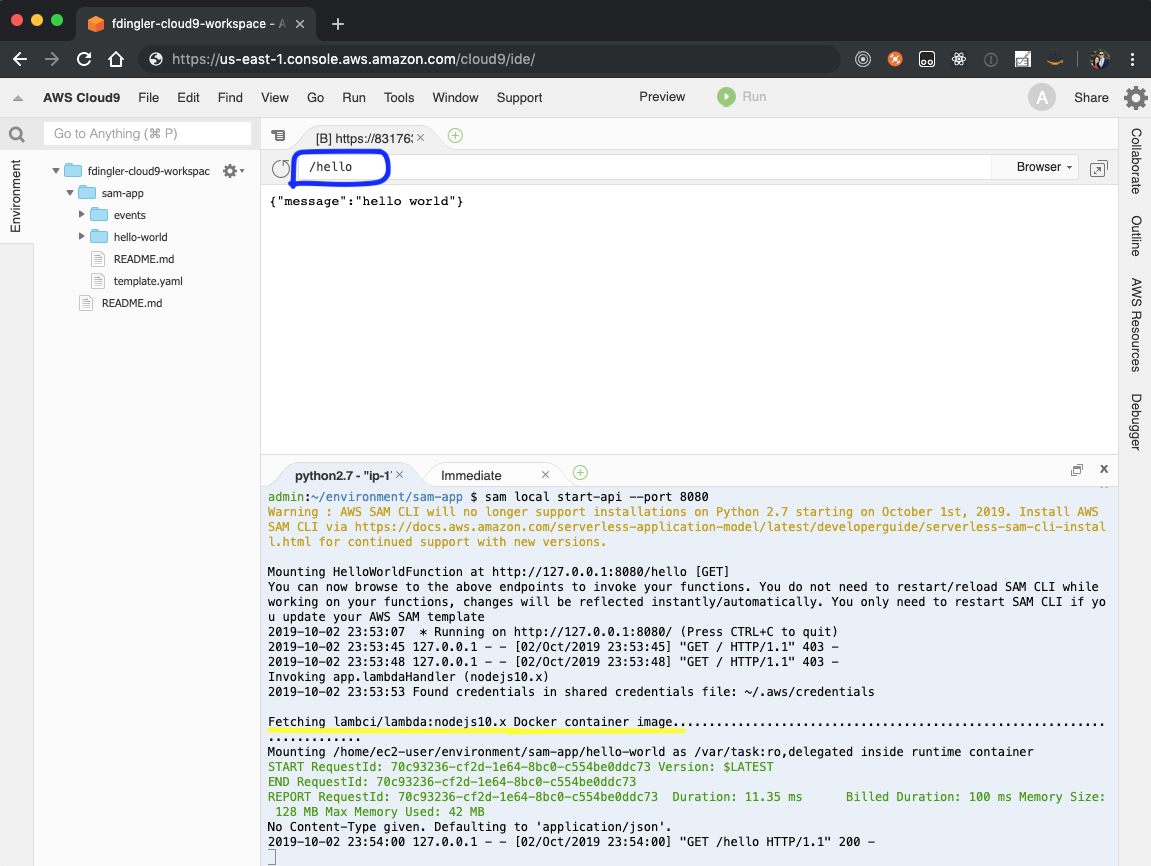
Task: Go to the browser home page
Action: click(116, 59)
